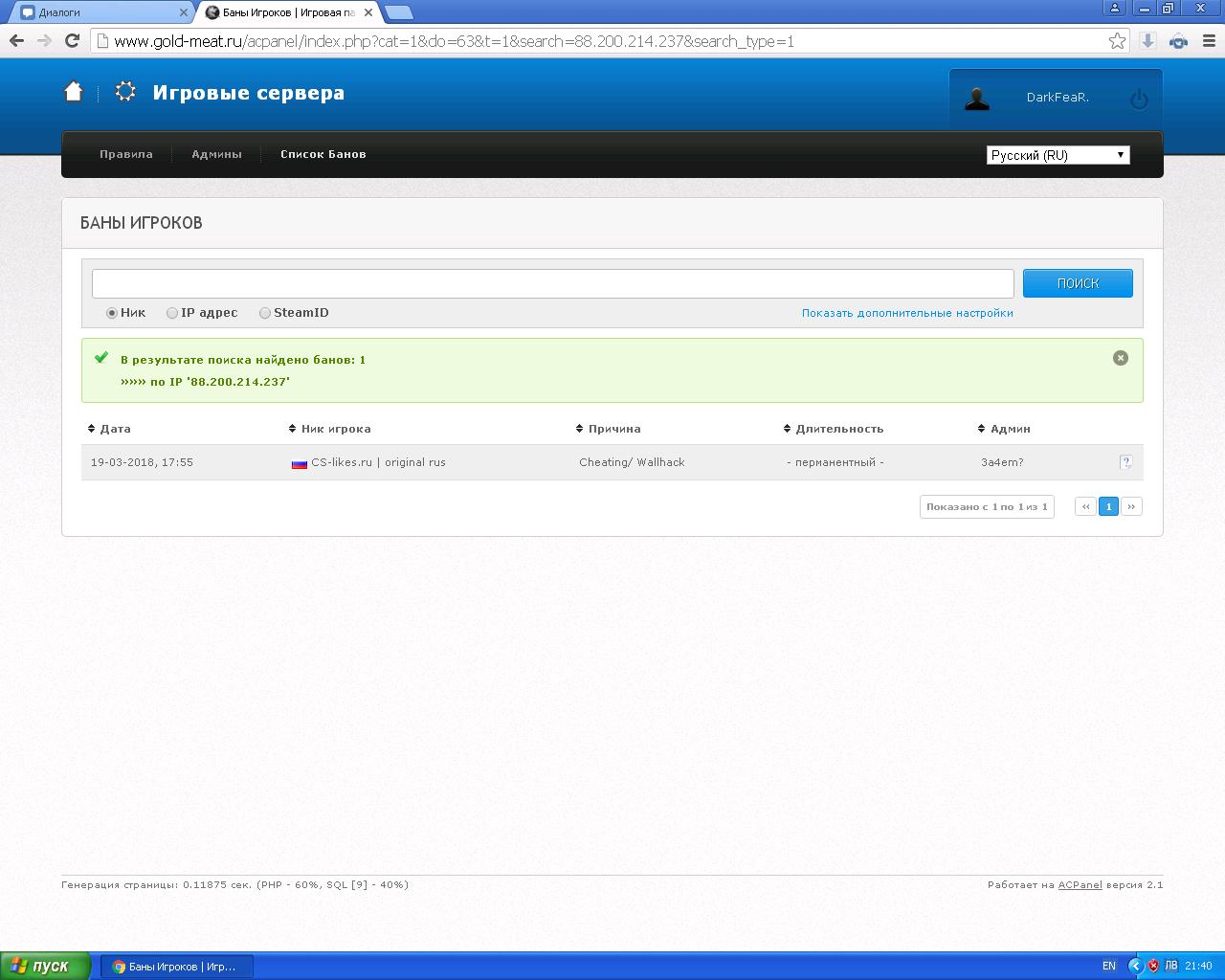
Task: Select the SteamID search radio button
Action: (x=265, y=313)
